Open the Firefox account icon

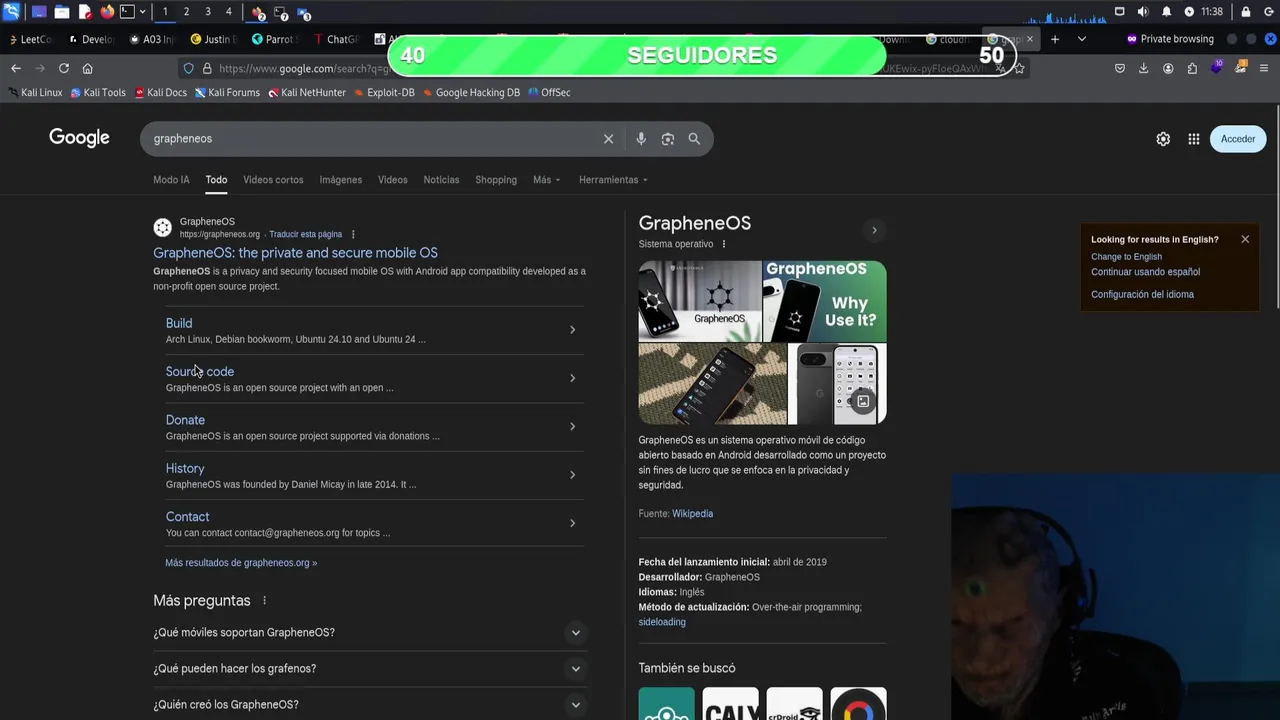pos(1168,68)
